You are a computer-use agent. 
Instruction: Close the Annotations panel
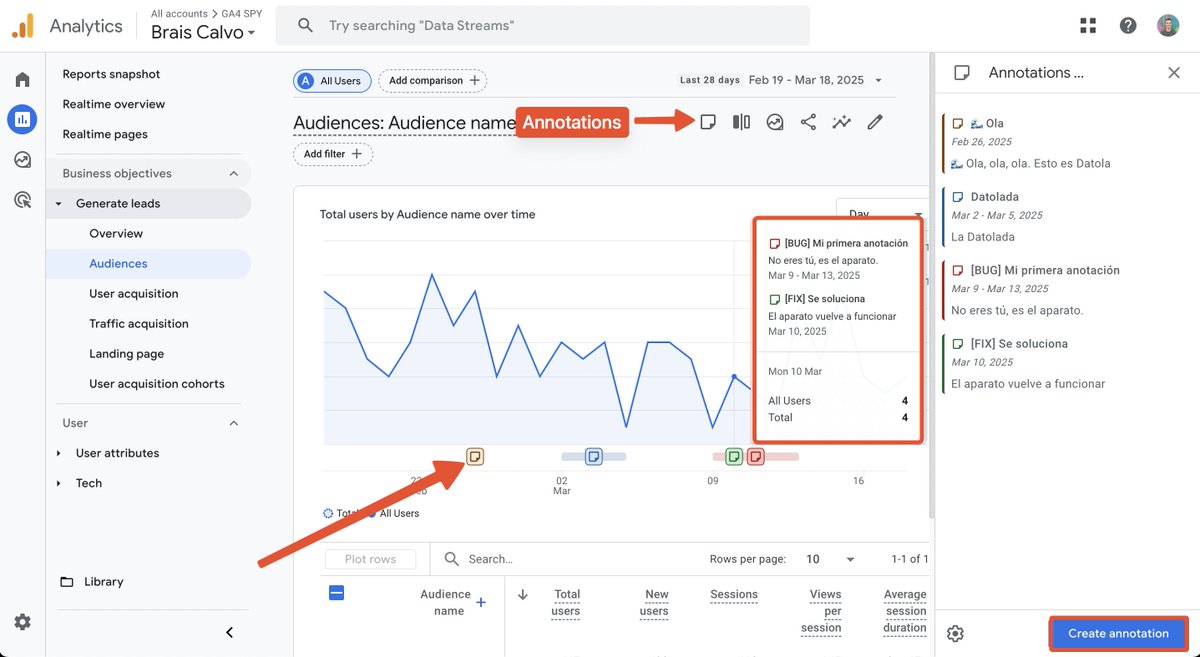pos(1174,73)
